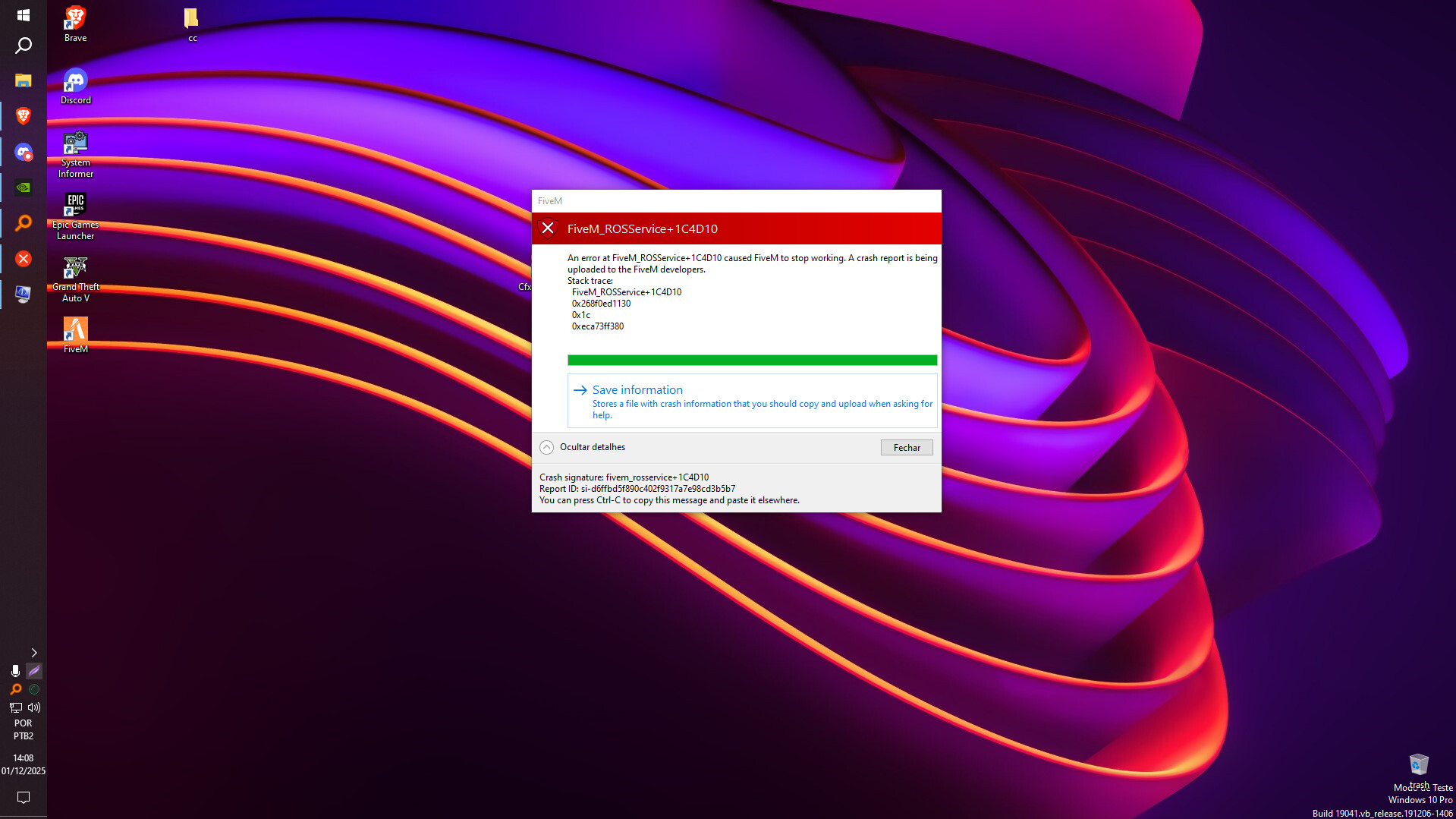Click the purple feather tray icon
Image resolution: width=1456 pixels, height=819 pixels.
34,671
